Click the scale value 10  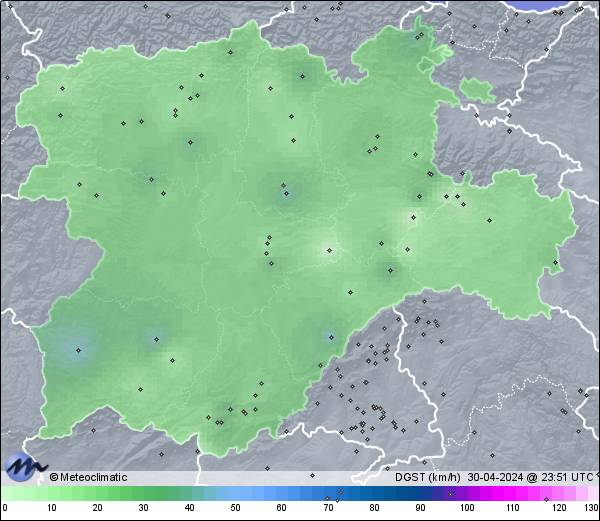[x=52, y=508]
